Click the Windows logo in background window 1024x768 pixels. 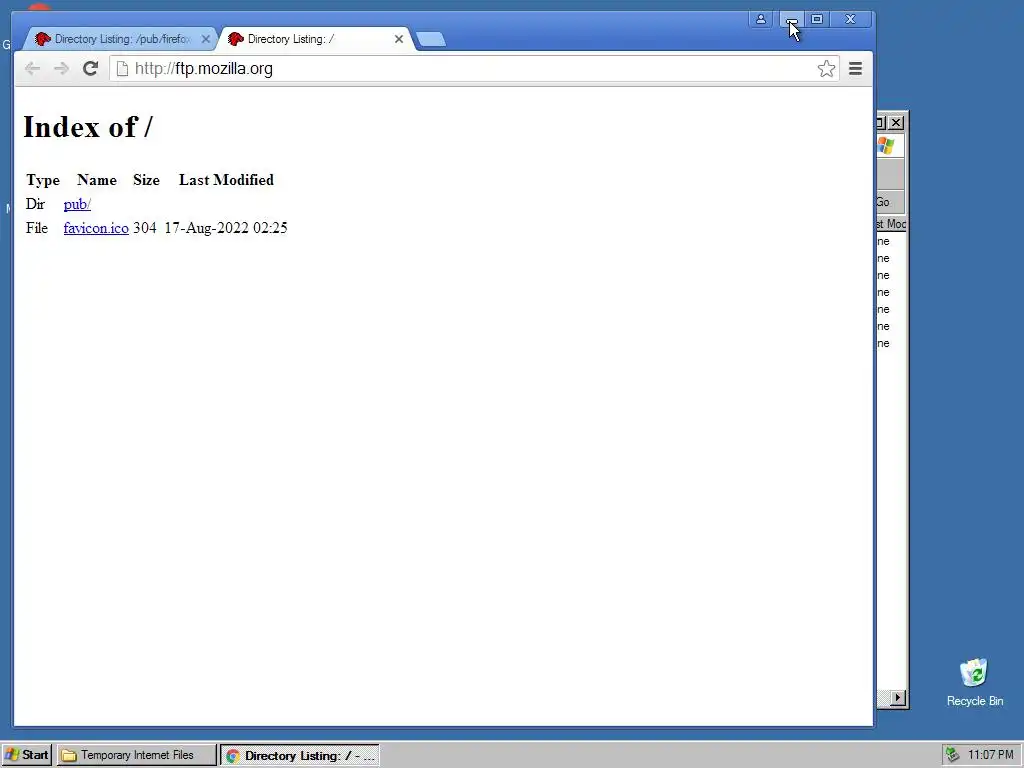pos(887,146)
